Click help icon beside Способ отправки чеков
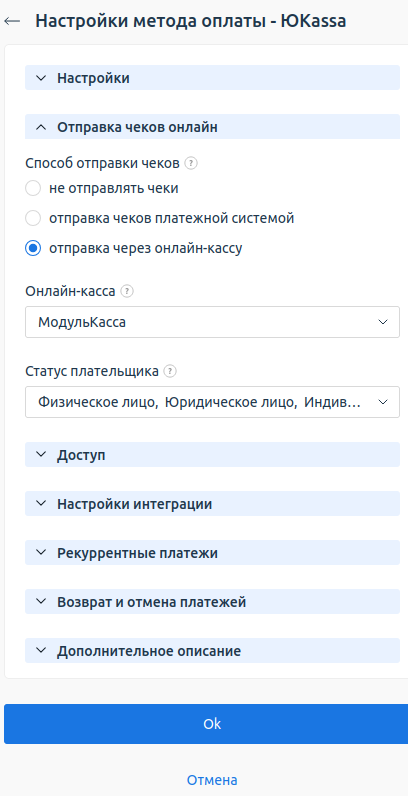 (191, 163)
